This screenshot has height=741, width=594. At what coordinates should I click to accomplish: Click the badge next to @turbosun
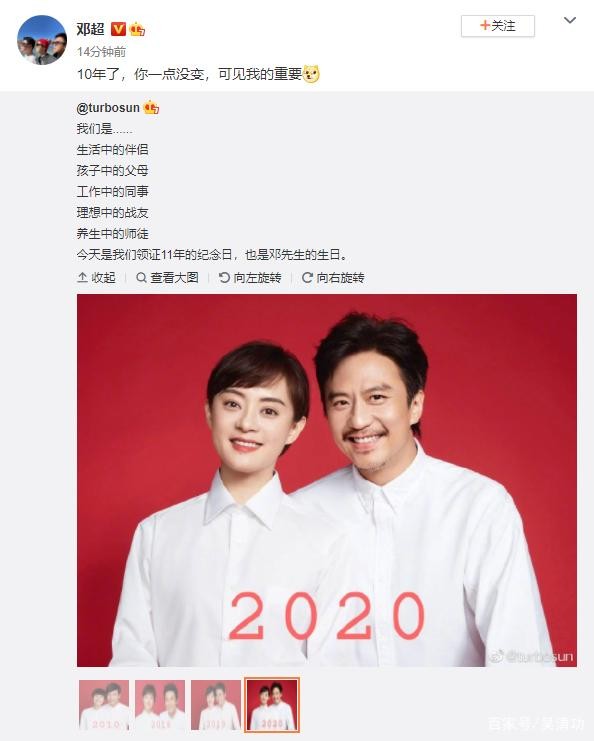pos(151,108)
